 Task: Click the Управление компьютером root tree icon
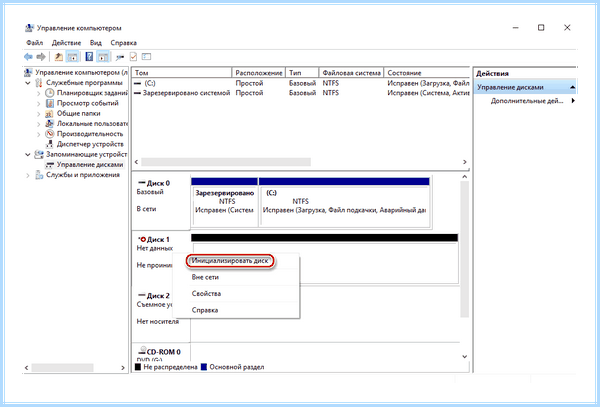(29, 72)
